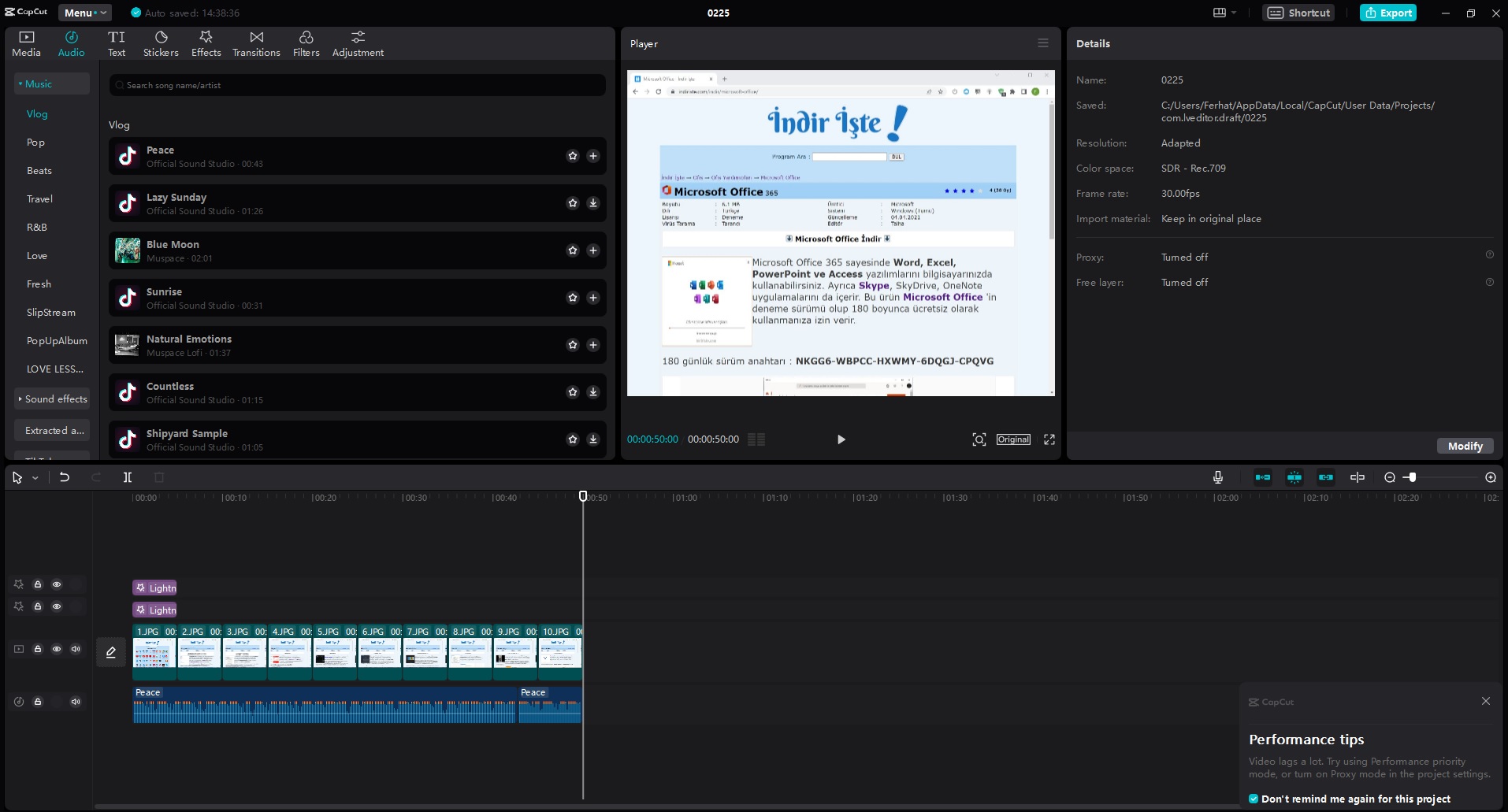The image size is (1508, 812).
Task: Lock the Peace audio track
Action: [37, 702]
